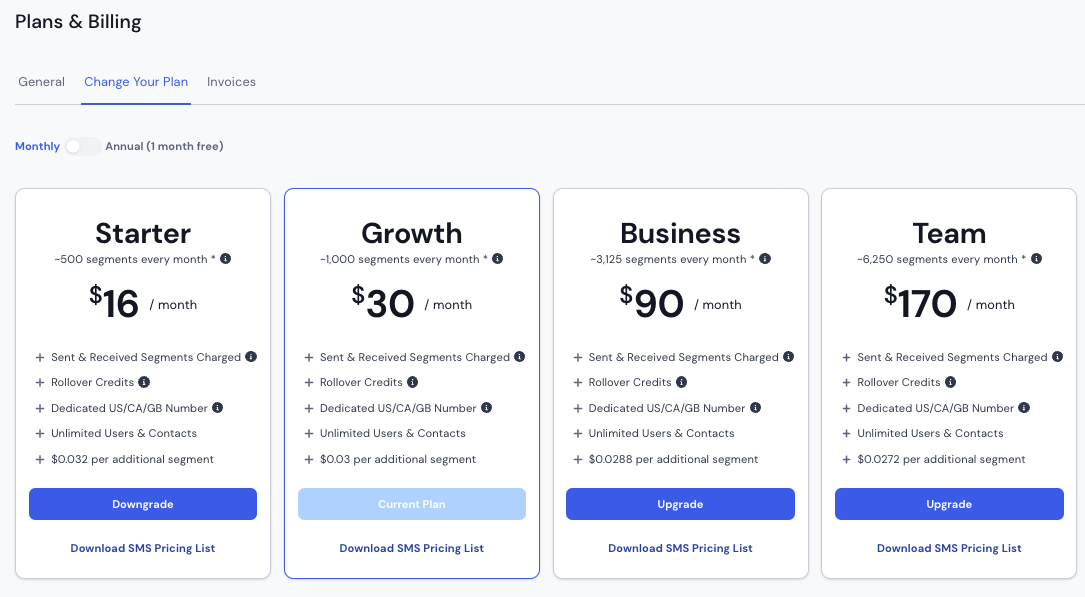
Task: Open the Invoices tab
Action: pyautogui.click(x=231, y=82)
